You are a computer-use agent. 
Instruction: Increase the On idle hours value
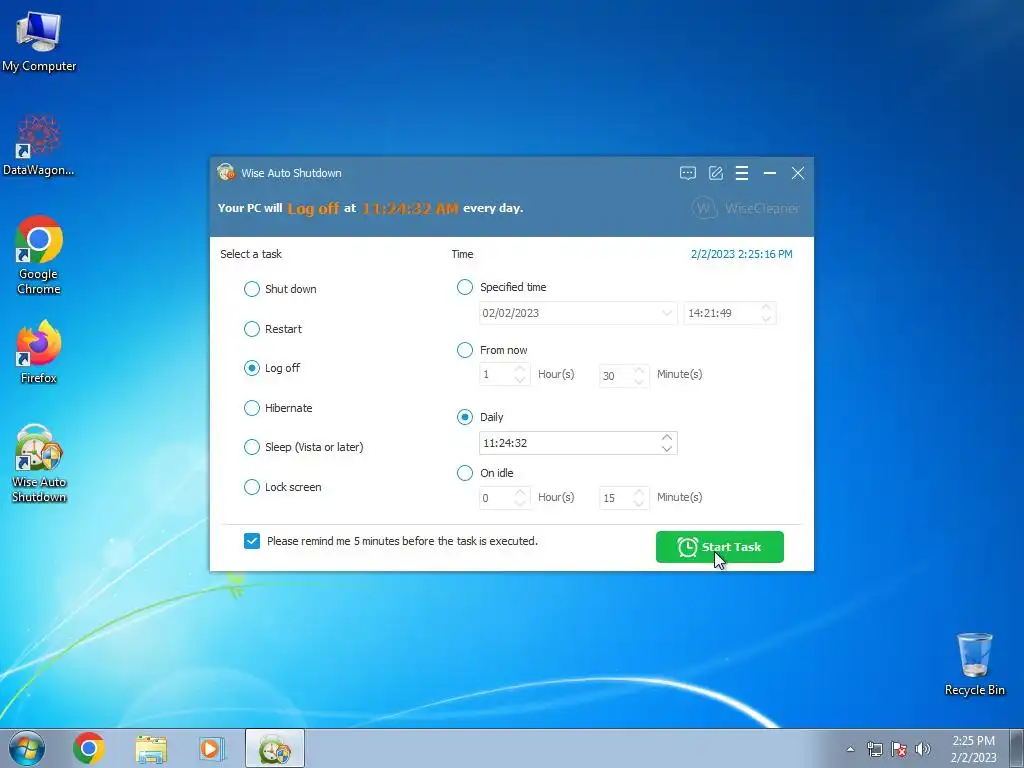pos(520,492)
